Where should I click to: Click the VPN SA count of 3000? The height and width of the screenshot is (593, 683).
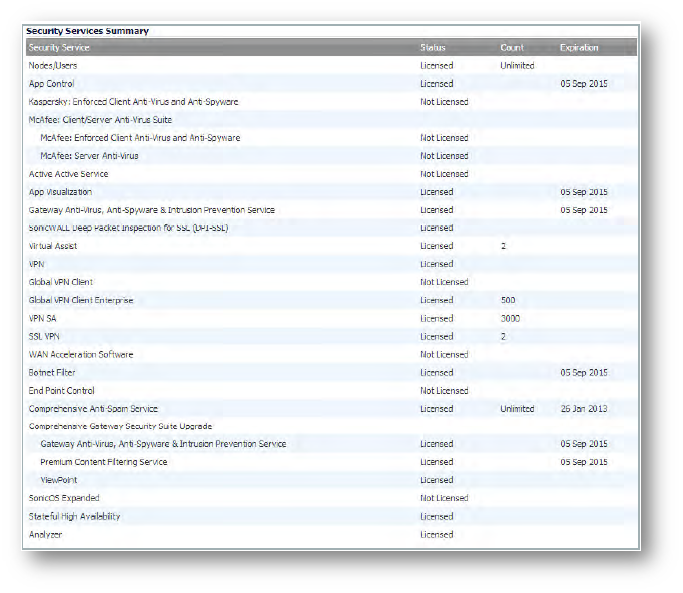511,318
